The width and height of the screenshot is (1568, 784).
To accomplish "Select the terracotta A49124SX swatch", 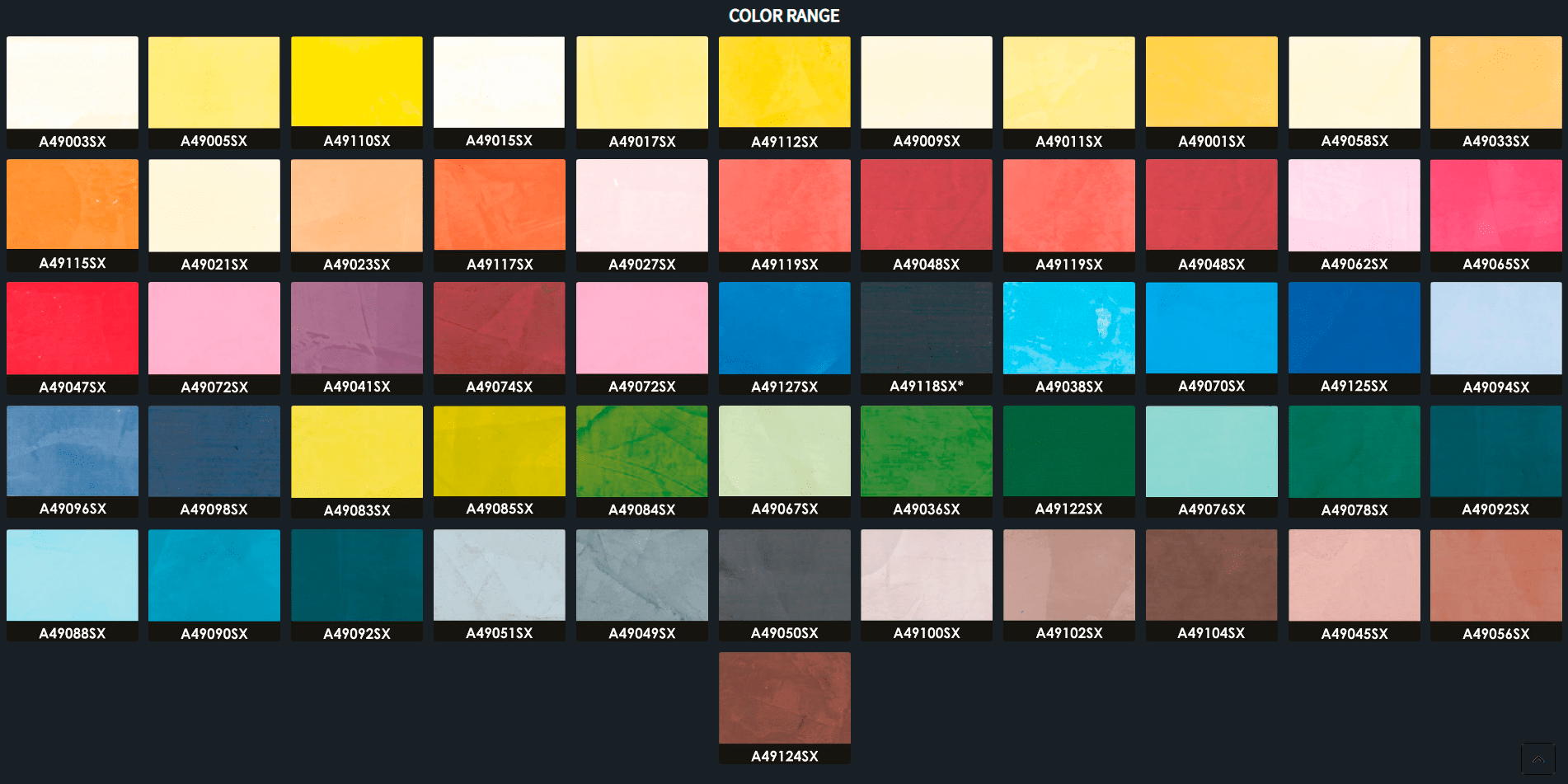I will click(x=784, y=697).
